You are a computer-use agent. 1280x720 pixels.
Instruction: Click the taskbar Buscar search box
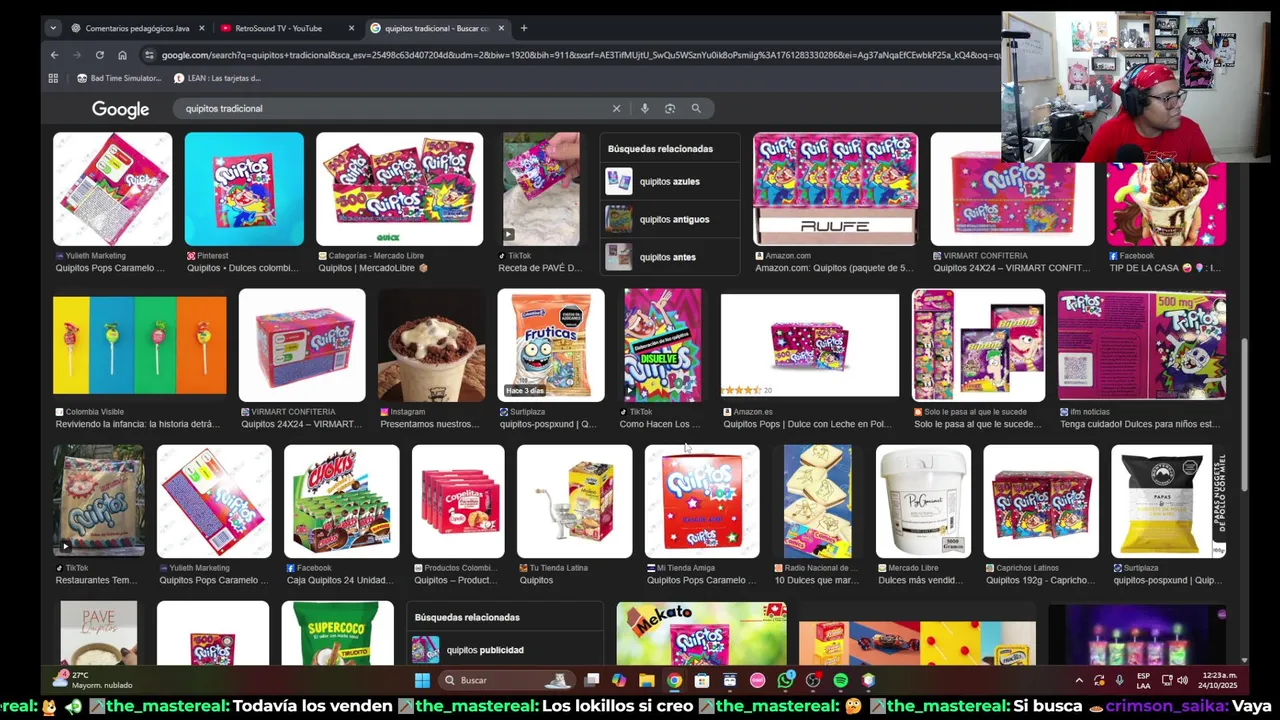pos(508,680)
